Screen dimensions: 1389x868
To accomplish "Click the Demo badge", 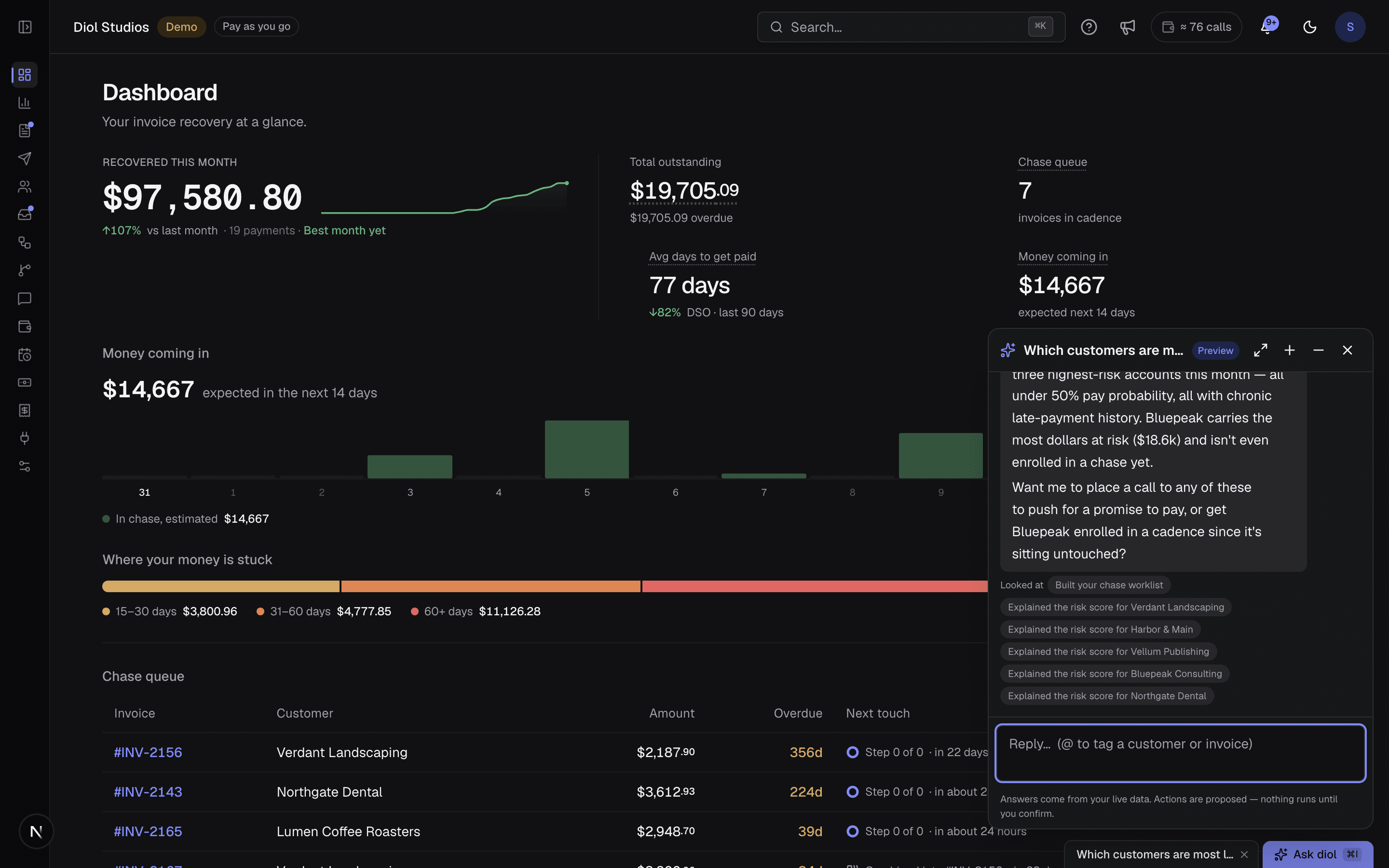I will tap(181, 27).
